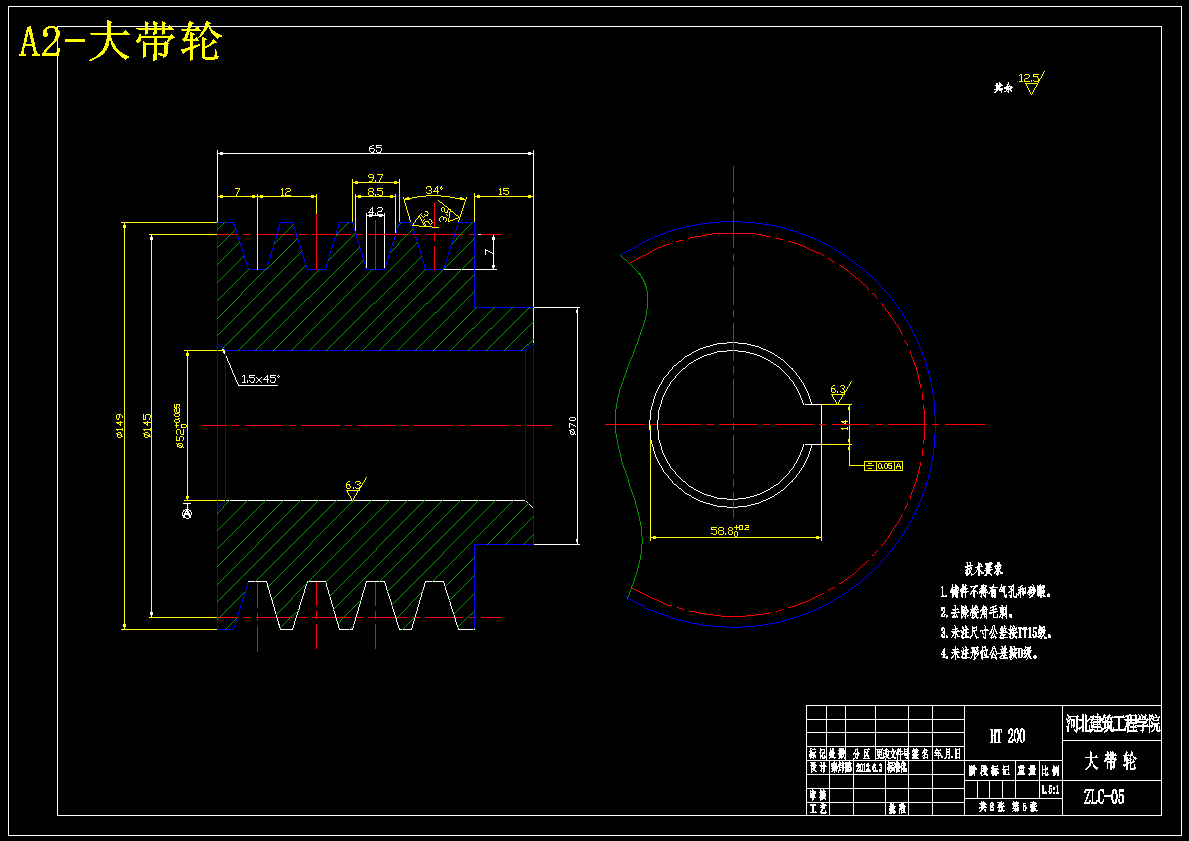Select the groove bottom width "4.2"
Viewport: 1189px width, 841px height.
(x=375, y=211)
